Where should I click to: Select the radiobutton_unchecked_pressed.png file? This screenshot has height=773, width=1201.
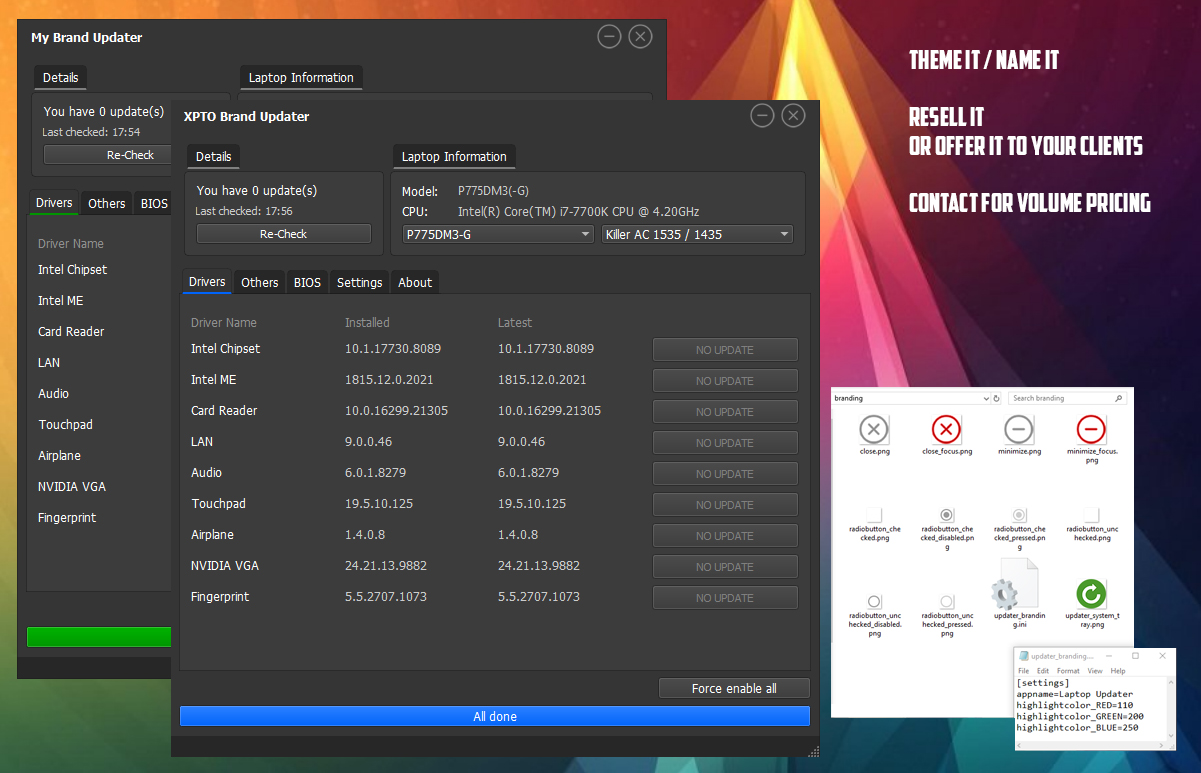[x=946, y=601]
